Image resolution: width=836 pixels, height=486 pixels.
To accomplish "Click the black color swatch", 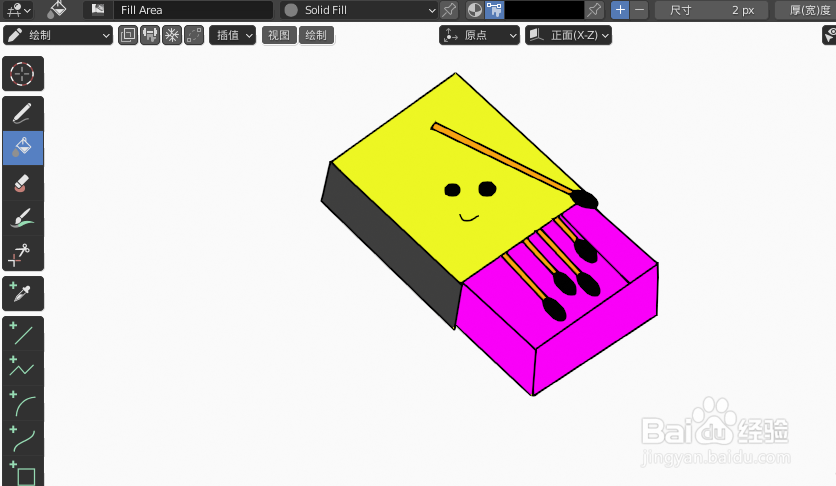I will [x=544, y=10].
